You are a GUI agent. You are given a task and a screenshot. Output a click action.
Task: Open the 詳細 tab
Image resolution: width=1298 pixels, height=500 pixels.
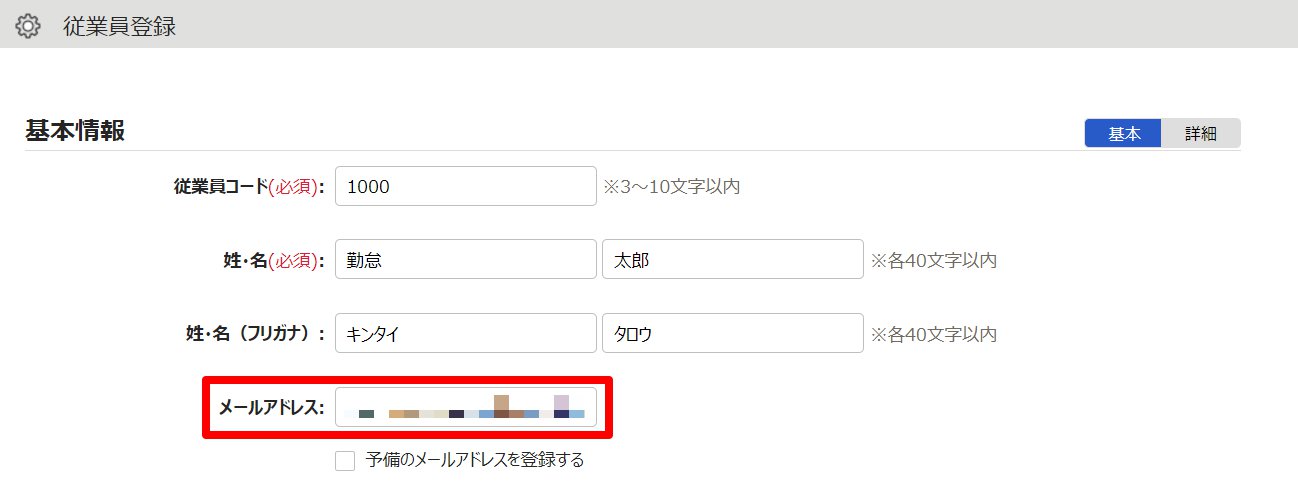pos(1200,133)
